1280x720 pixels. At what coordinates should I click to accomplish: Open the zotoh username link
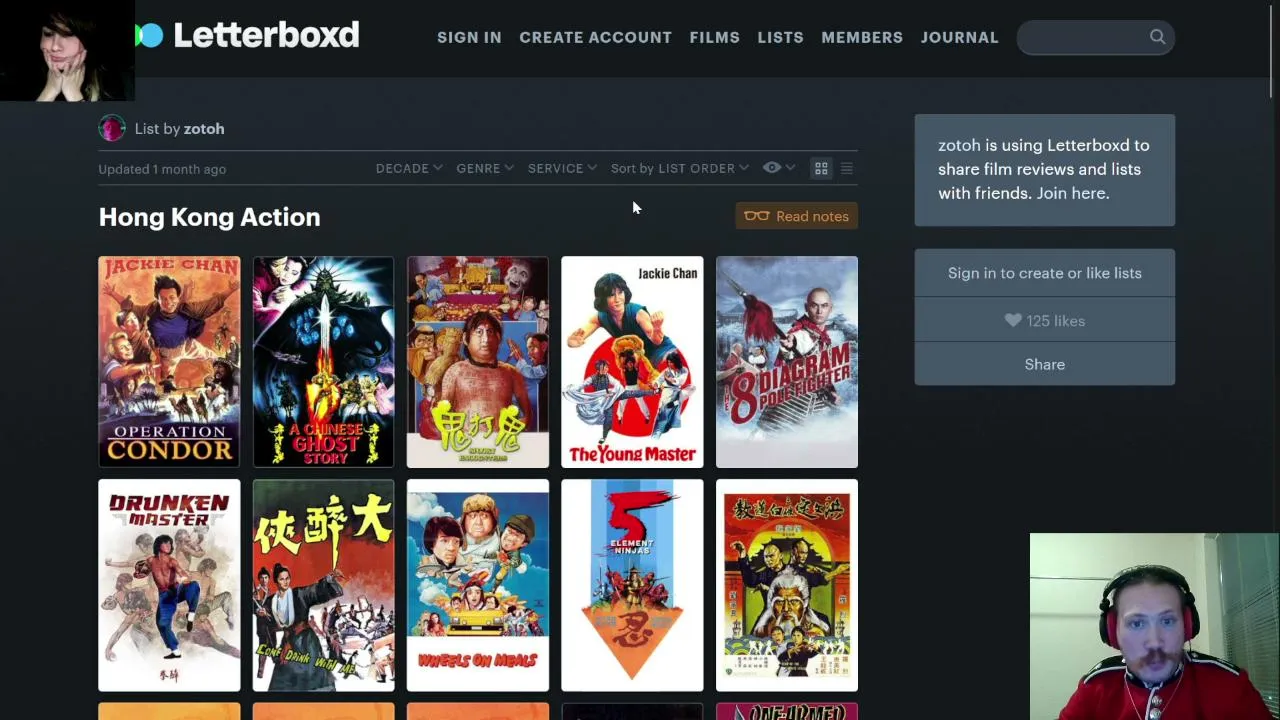[x=204, y=129]
